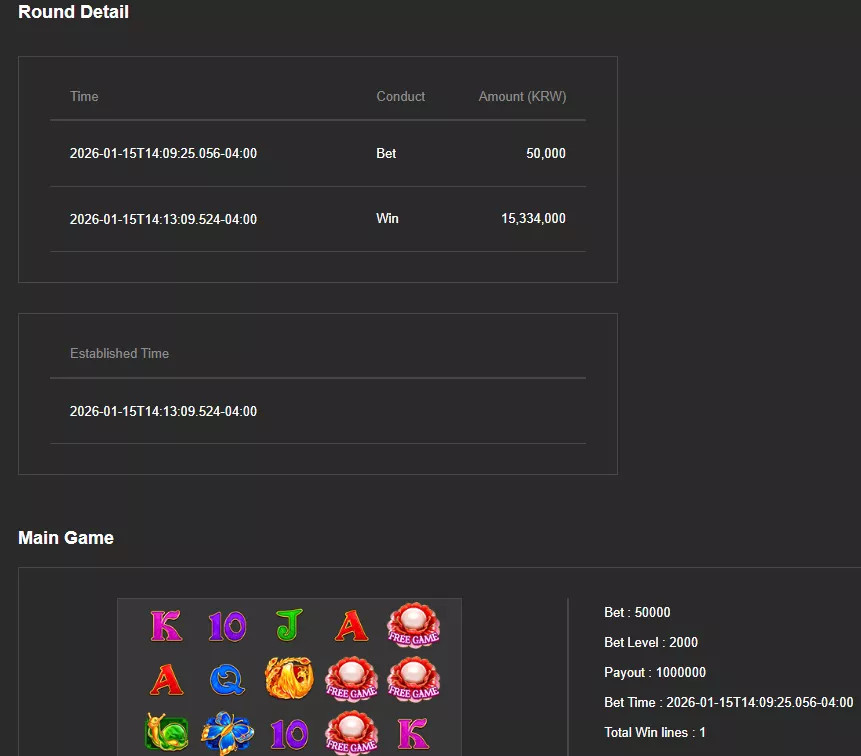Click the green J symbol on the reels
This screenshot has width=861, height=756.
pos(289,625)
